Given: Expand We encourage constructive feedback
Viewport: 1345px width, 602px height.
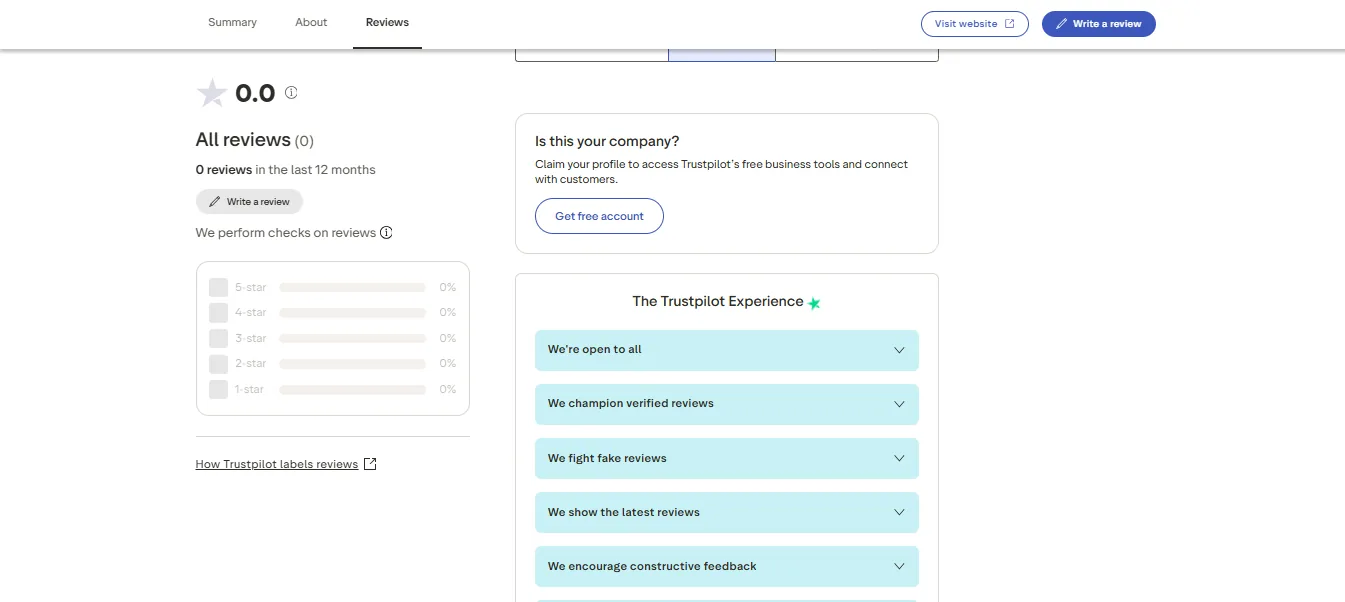Looking at the screenshot, I should coord(727,566).
